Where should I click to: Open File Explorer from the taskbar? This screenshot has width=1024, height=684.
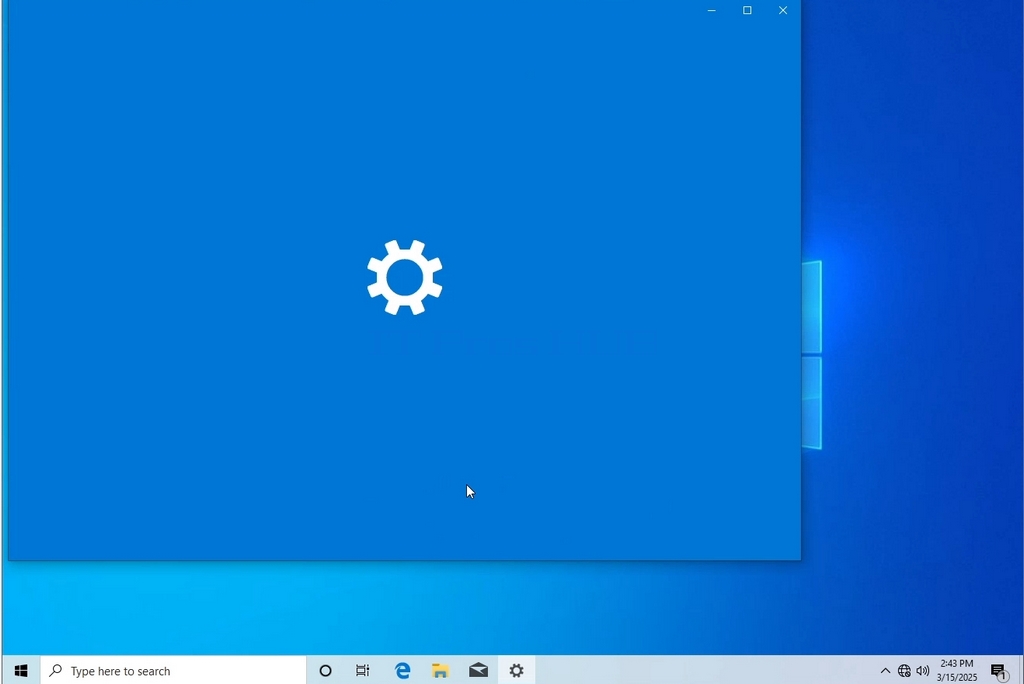[x=440, y=670]
